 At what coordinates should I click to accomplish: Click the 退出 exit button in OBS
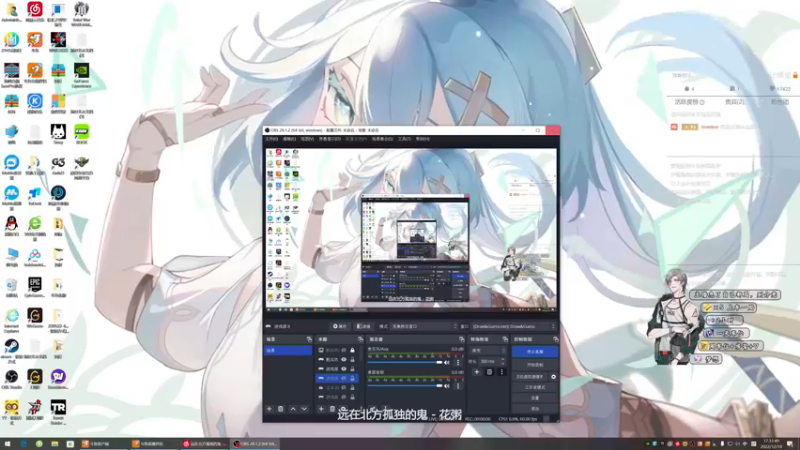(x=535, y=409)
